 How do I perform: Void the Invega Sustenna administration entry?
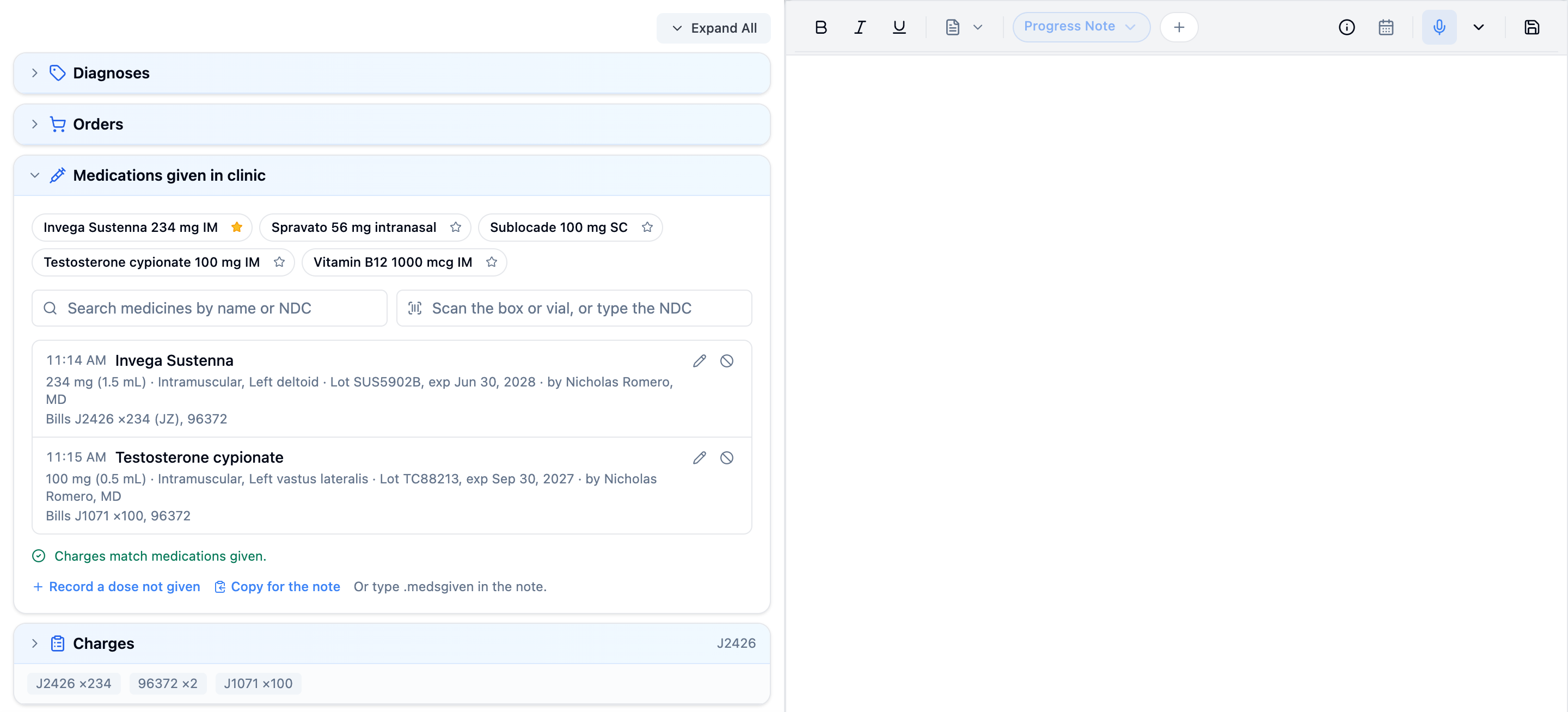click(x=726, y=361)
